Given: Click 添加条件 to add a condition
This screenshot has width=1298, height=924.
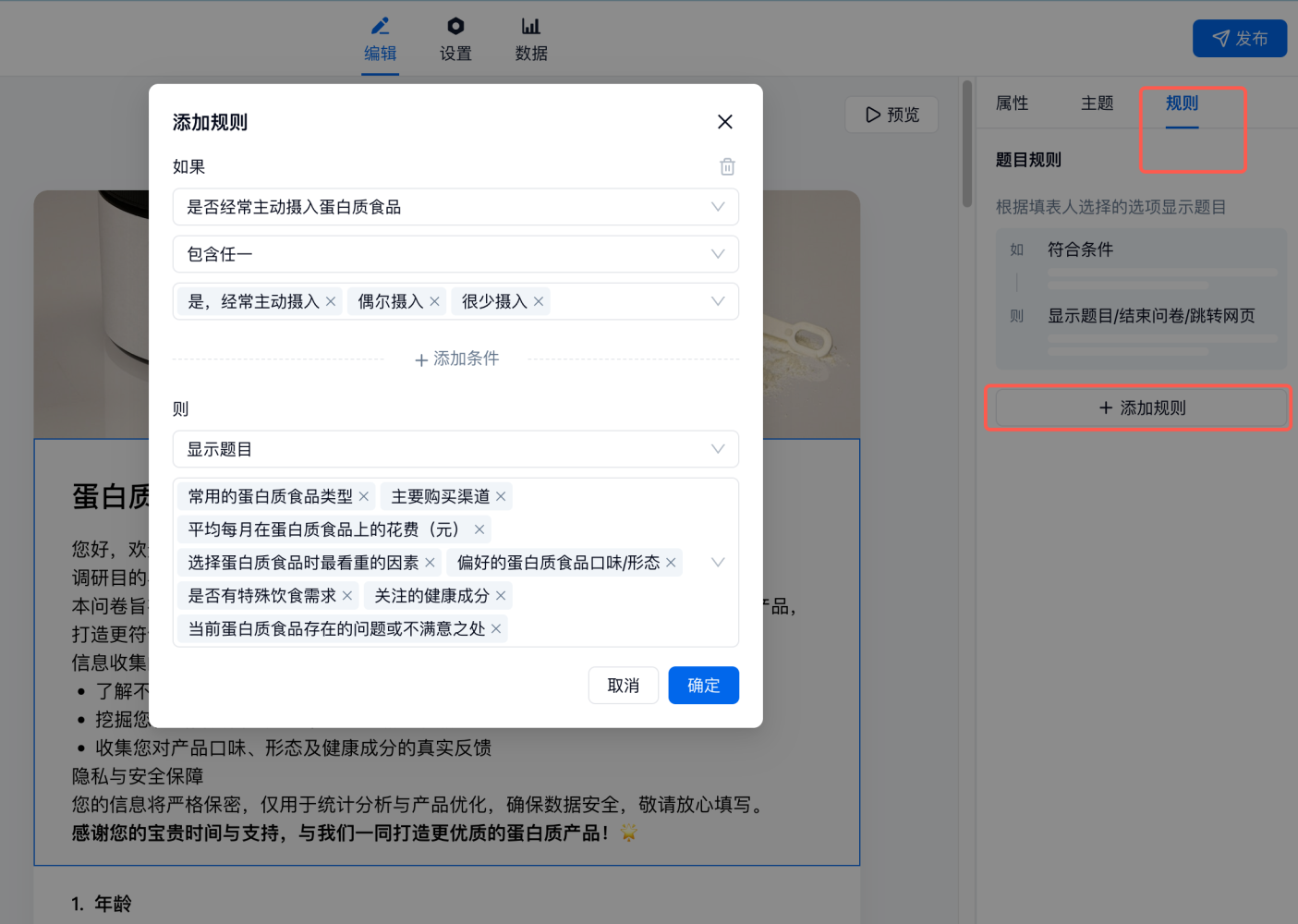Looking at the screenshot, I should click(456, 359).
